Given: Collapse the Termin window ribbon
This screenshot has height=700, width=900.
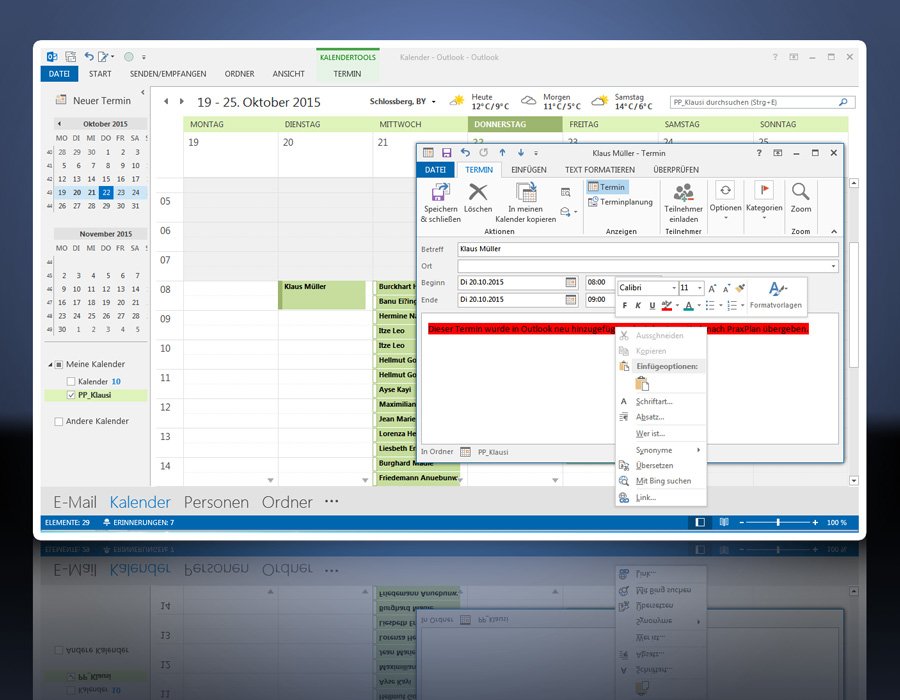Looking at the screenshot, I should pos(834,231).
